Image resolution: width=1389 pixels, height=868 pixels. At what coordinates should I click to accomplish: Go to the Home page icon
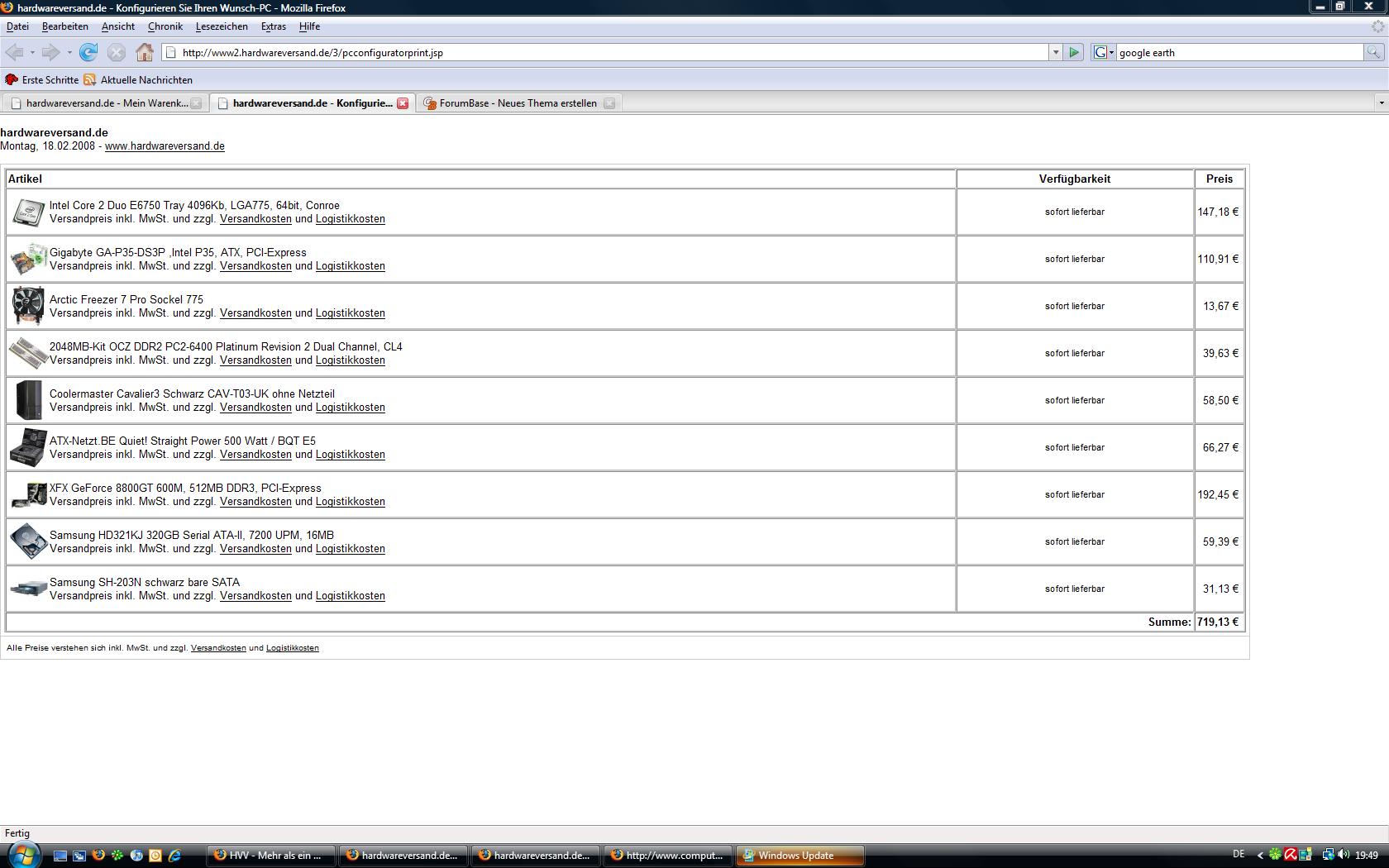pyautogui.click(x=145, y=52)
